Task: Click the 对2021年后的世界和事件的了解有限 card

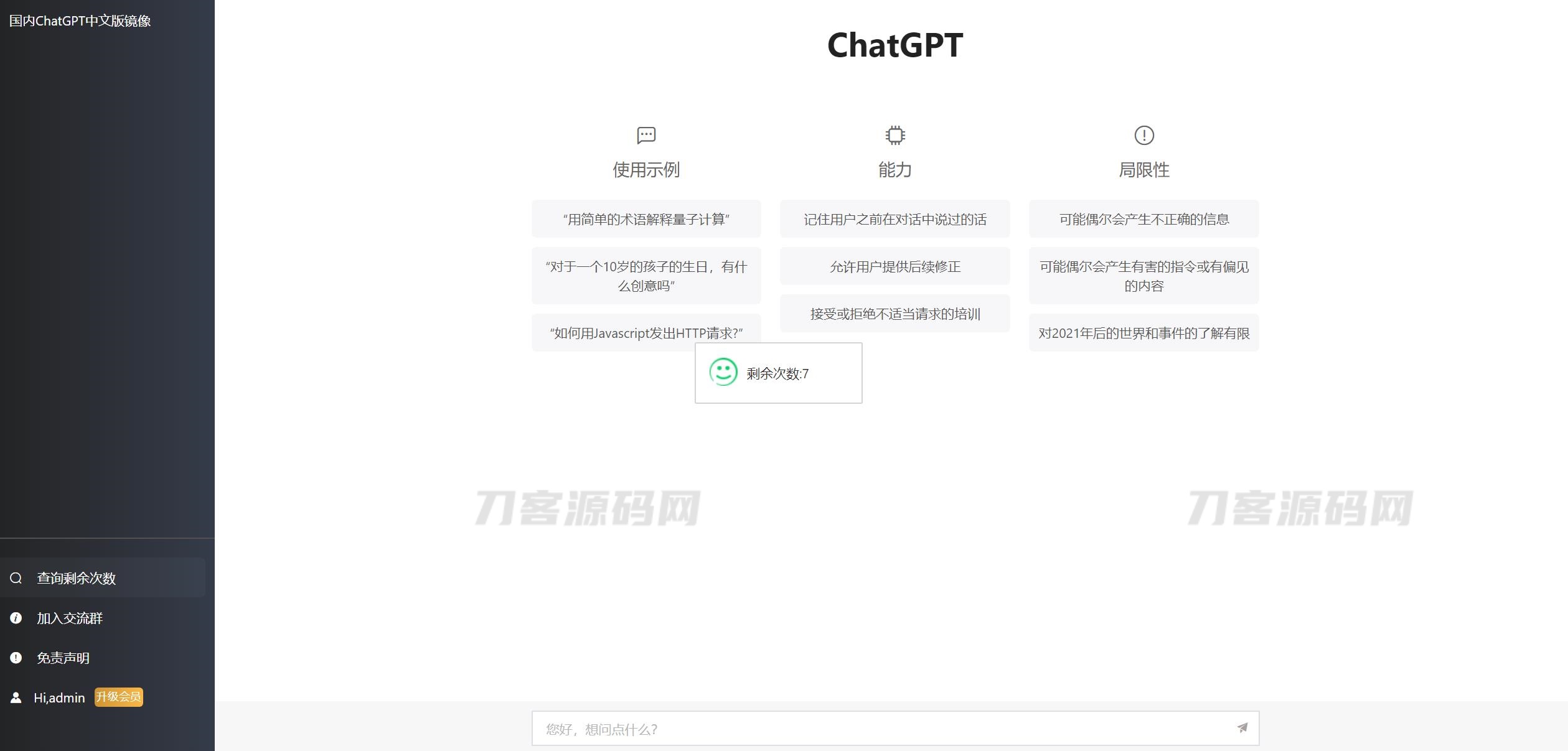Action: [x=1143, y=333]
